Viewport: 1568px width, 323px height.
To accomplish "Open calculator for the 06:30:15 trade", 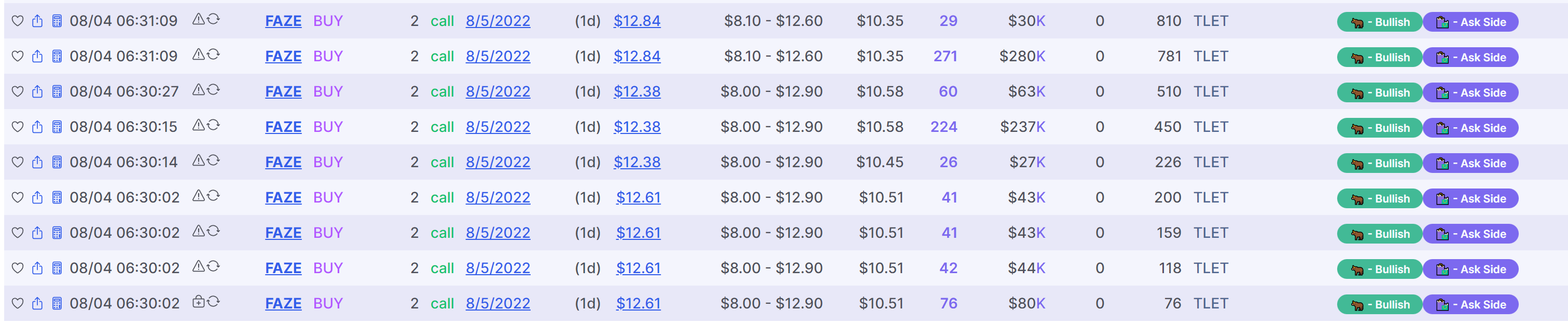I will pyautogui.click(x=57, y=127).
